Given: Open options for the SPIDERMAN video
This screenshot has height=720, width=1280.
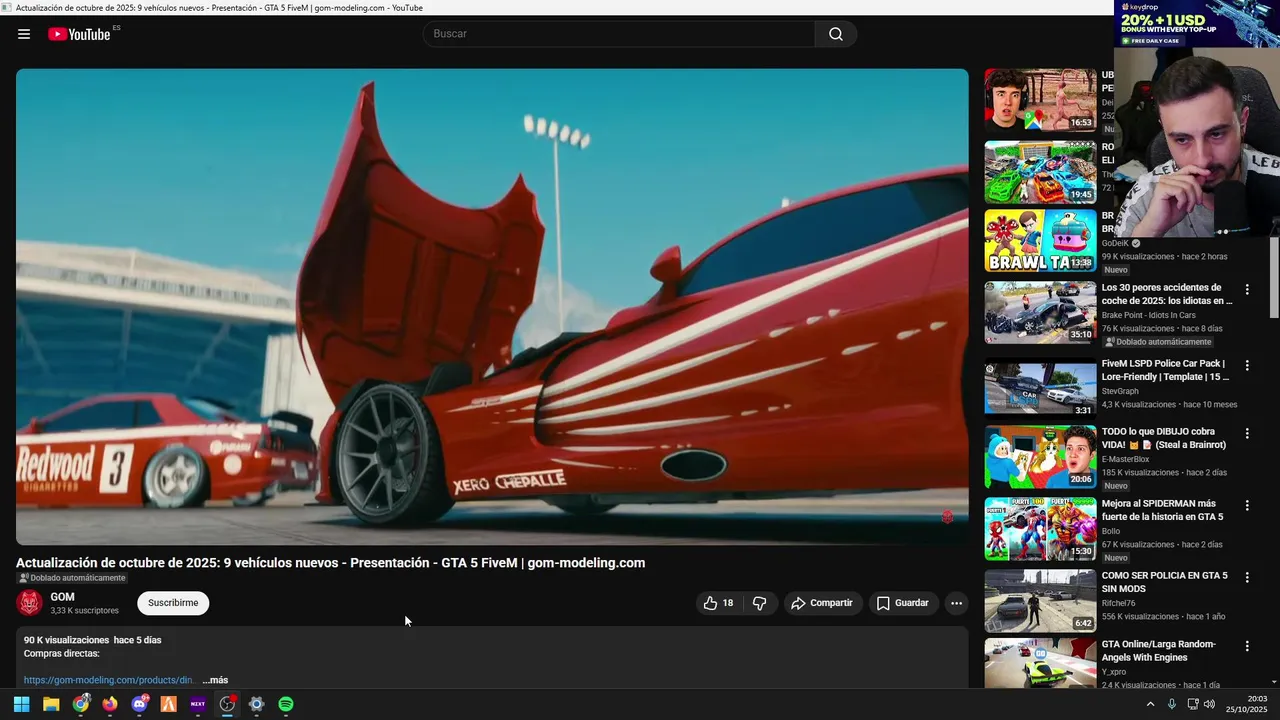Looking at the screenshot, I should 1247,506.
